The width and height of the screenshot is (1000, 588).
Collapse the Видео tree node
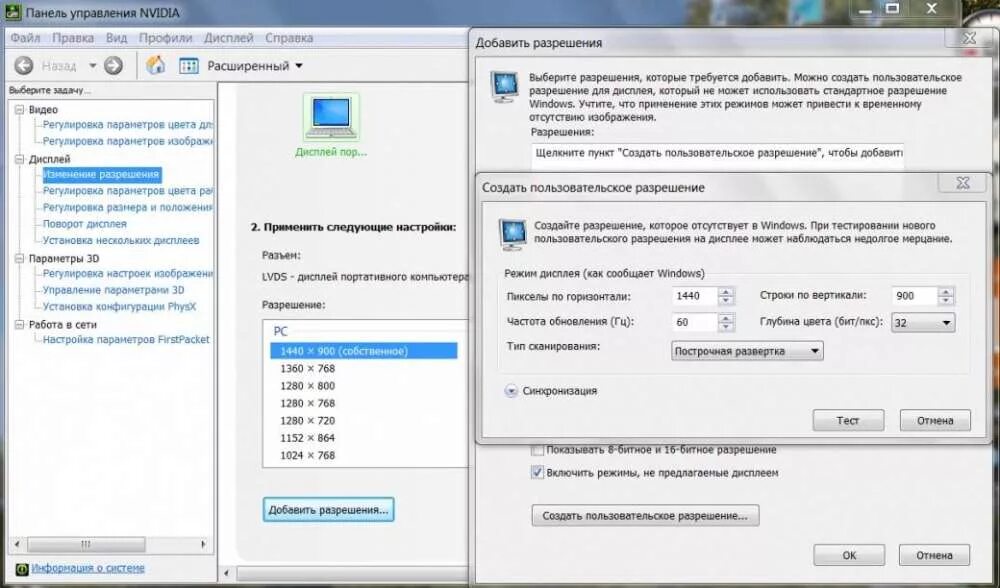pyautogui.click(x=19, y=110)
